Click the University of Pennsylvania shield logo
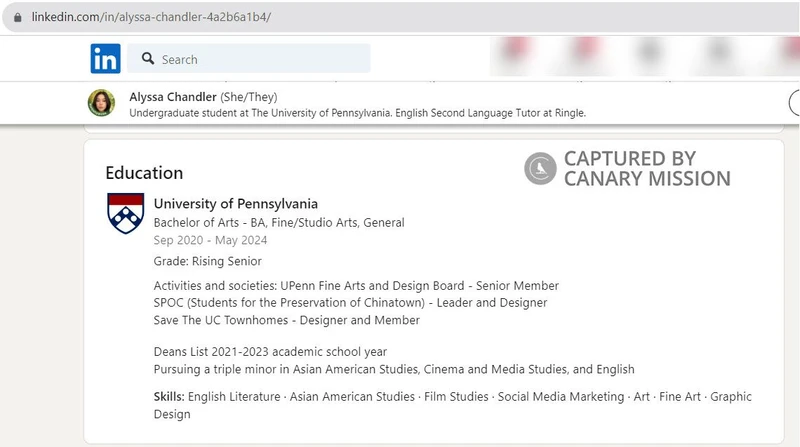 (x=126, y=213)
